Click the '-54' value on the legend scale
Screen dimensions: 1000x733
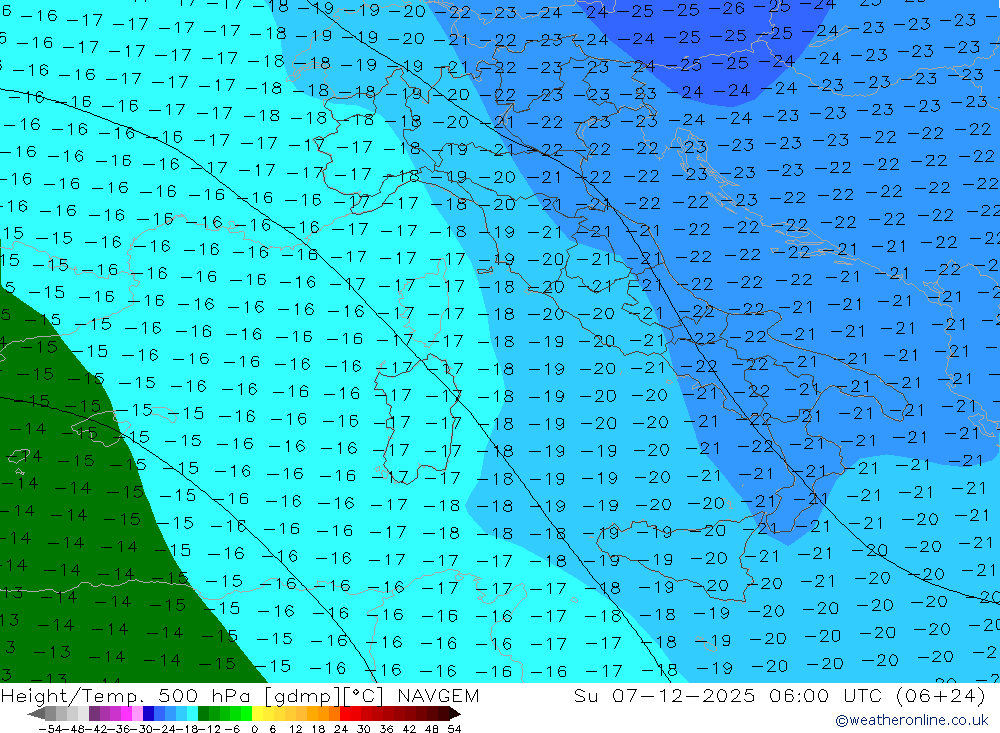(50, 729)
